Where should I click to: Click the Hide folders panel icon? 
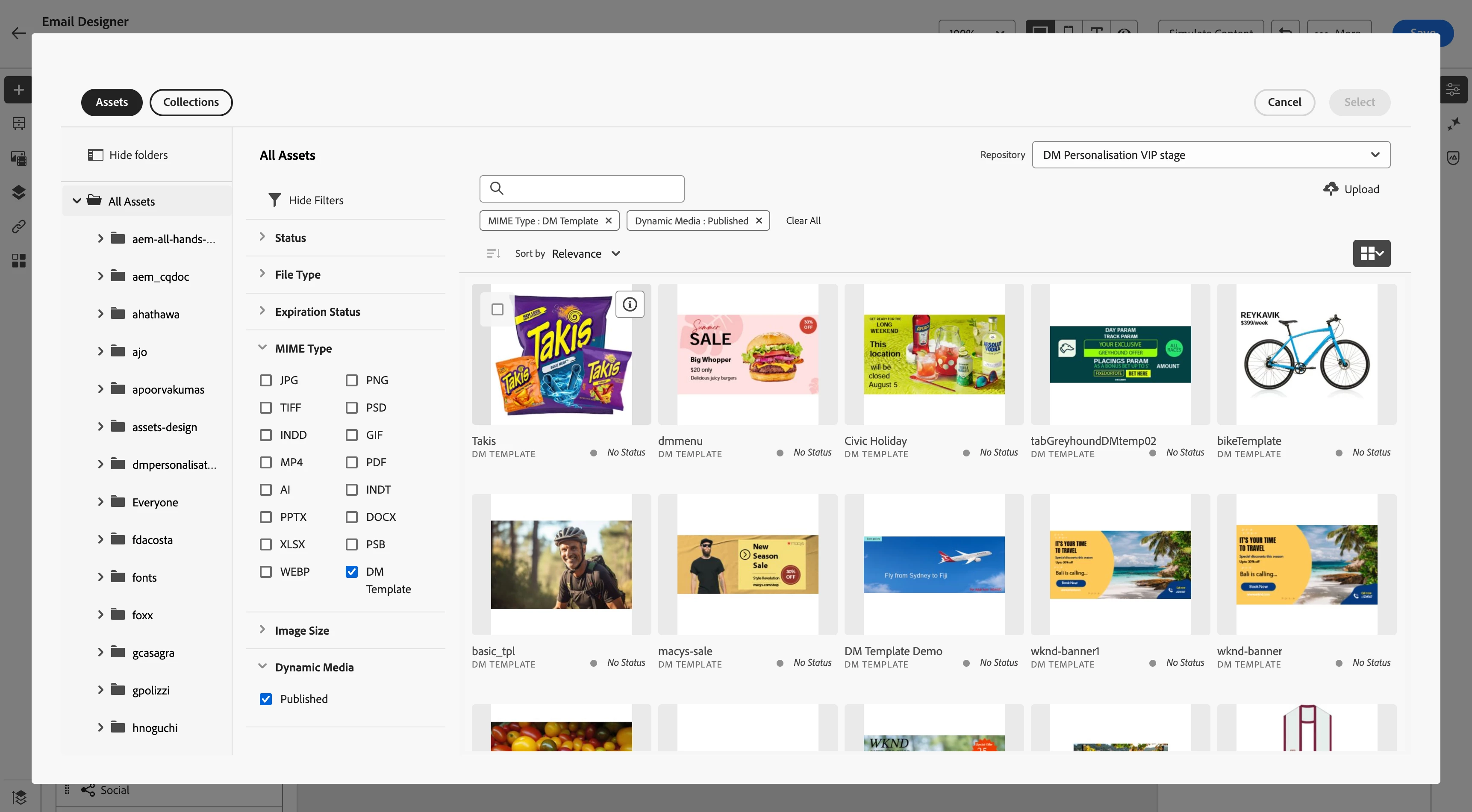point(95,155)
